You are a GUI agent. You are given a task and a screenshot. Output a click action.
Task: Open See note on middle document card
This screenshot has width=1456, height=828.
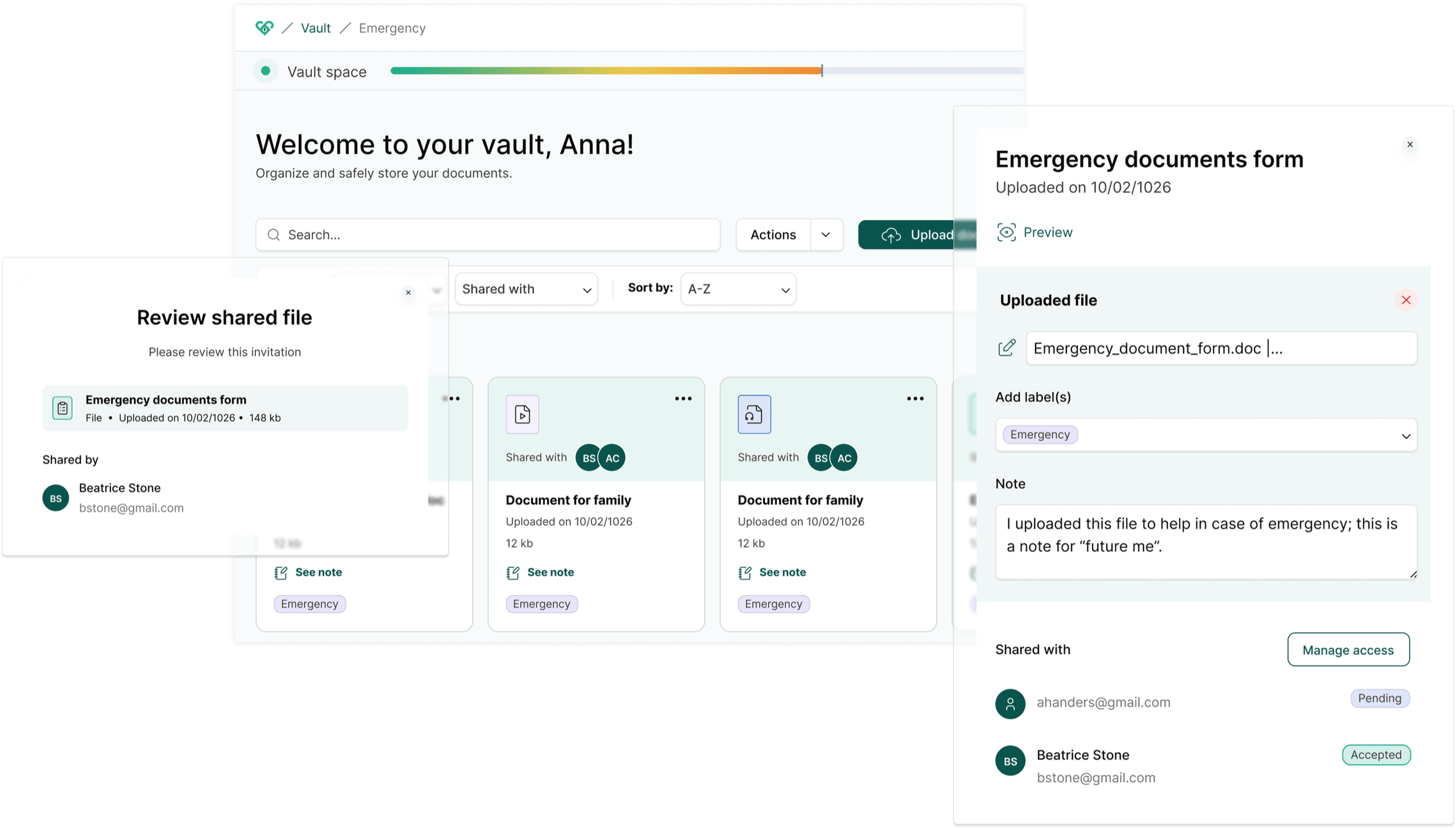tap(540, 572)
